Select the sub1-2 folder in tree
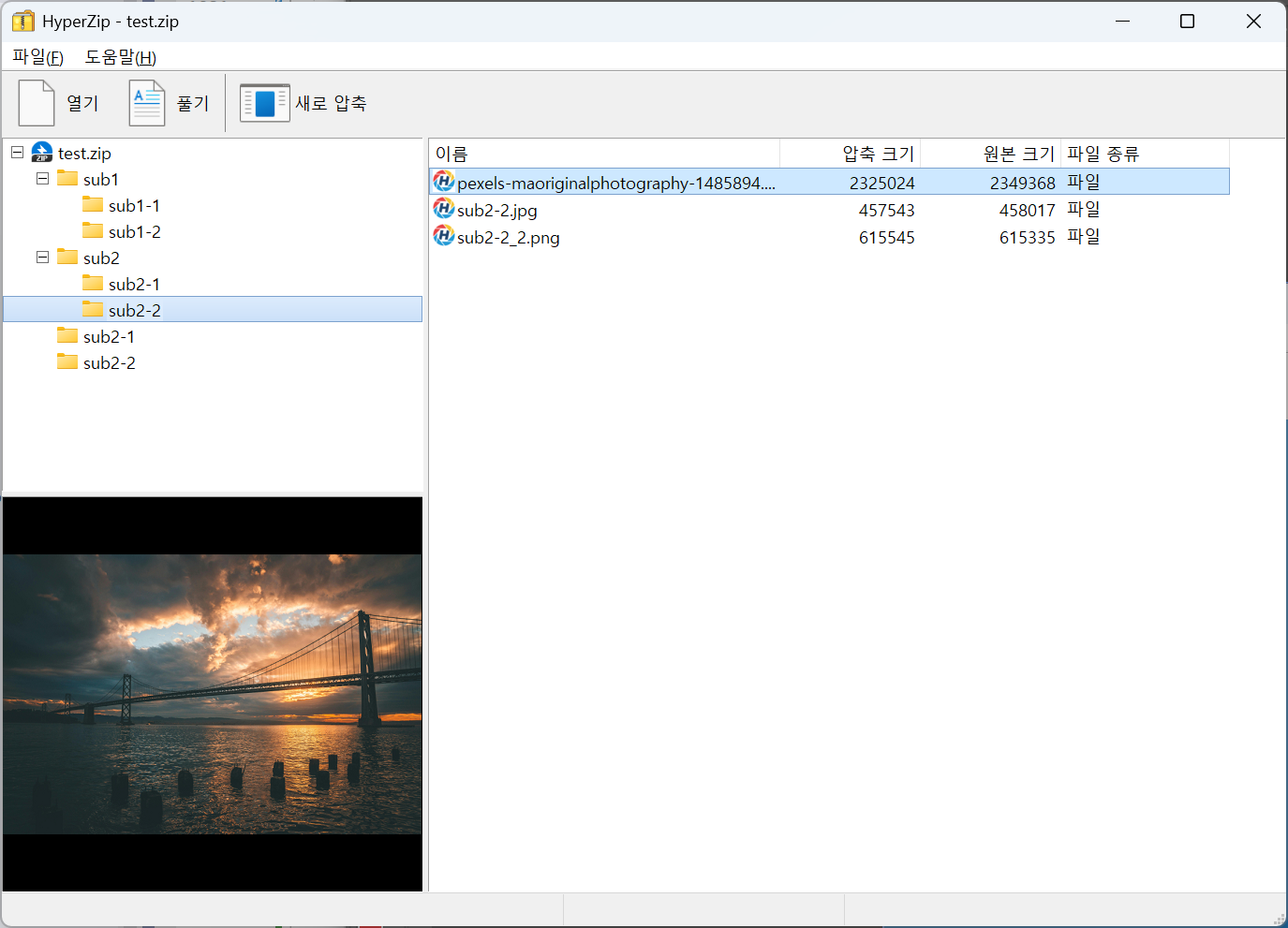The image size is (1288, 928). click(x=134, y=232)
